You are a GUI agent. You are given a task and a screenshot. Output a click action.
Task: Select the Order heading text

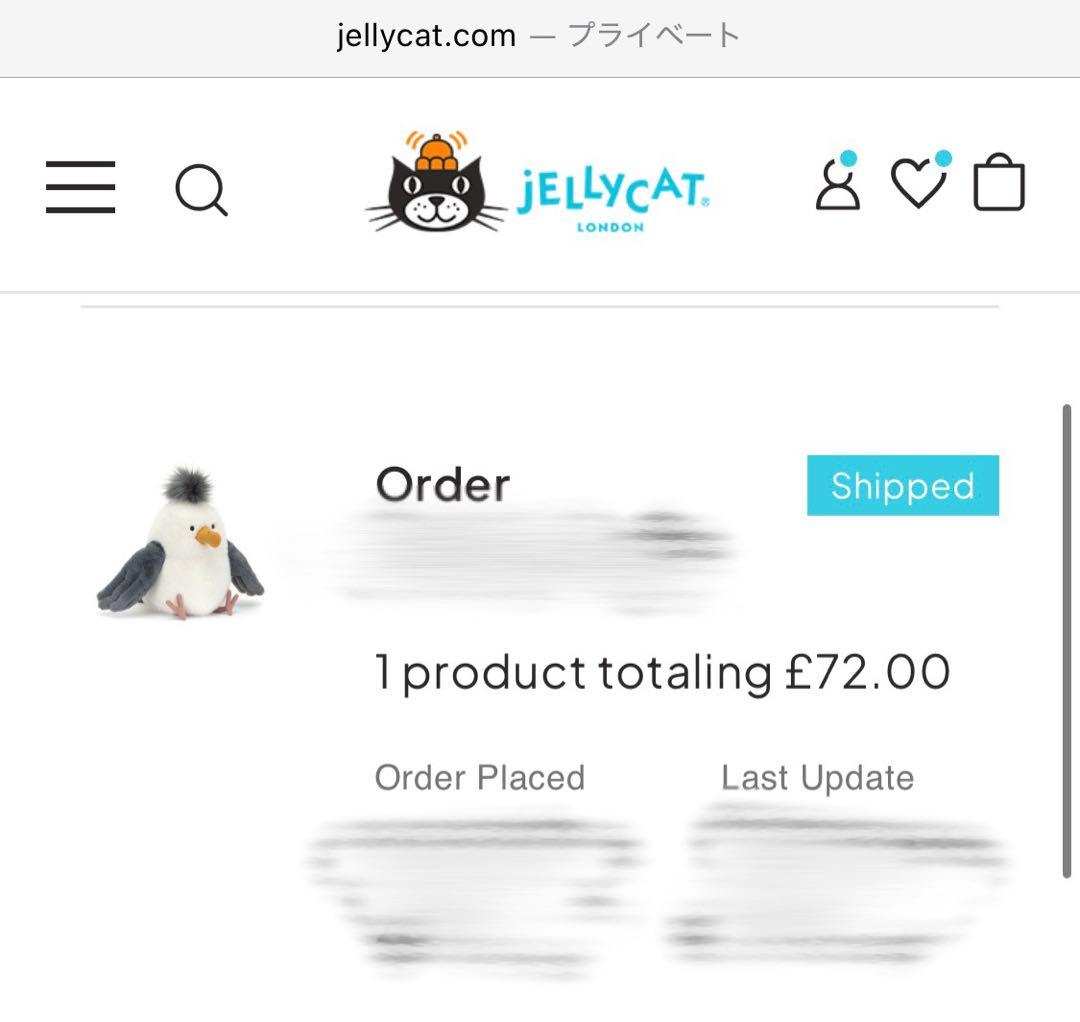click(442, 485)
